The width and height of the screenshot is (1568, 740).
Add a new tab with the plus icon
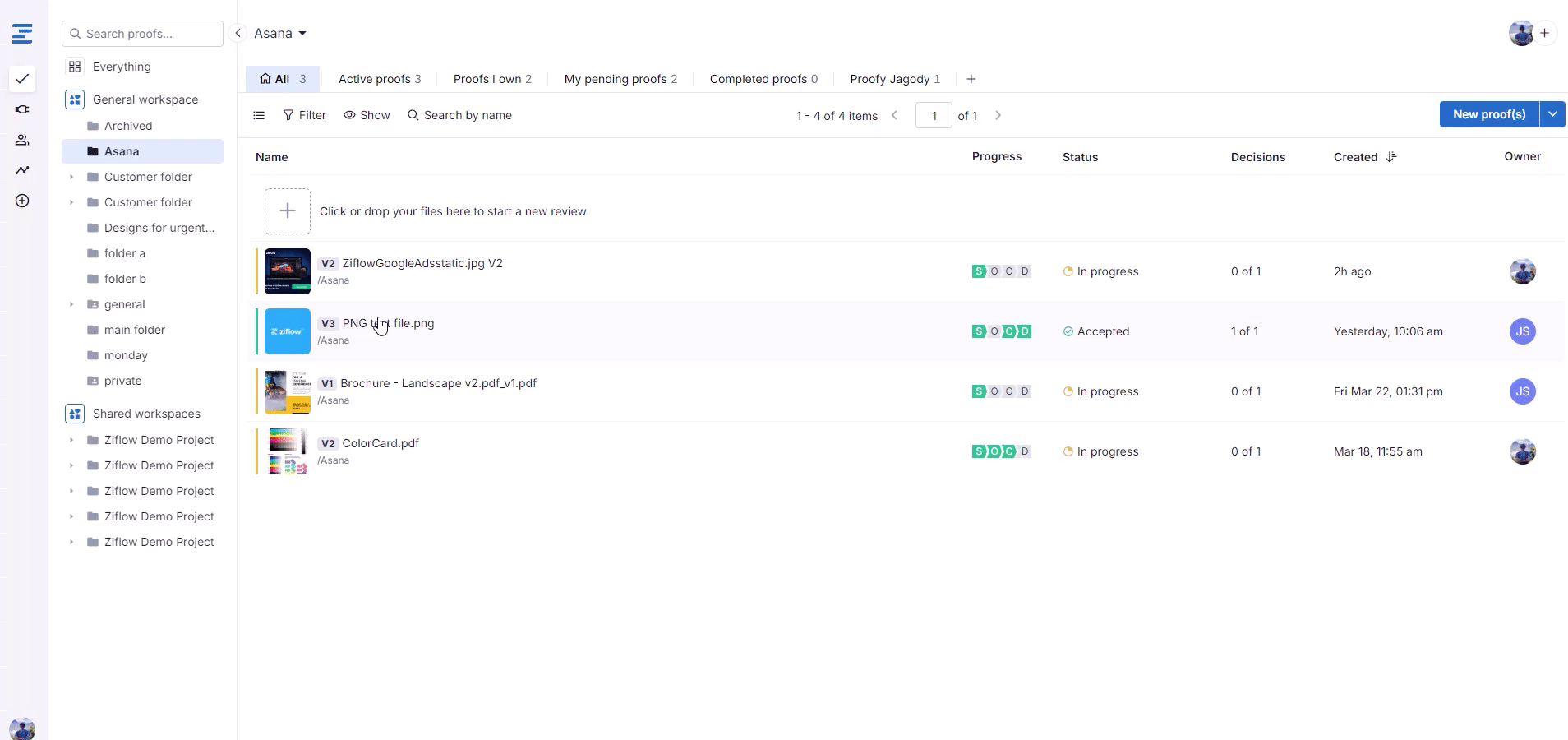[x=971, y=79]
